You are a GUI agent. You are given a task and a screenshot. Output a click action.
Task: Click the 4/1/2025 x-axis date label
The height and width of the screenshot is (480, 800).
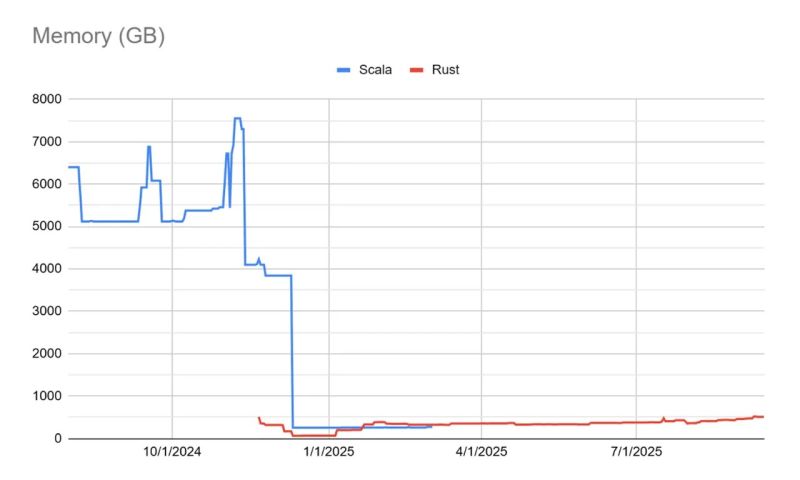[482, 453]
